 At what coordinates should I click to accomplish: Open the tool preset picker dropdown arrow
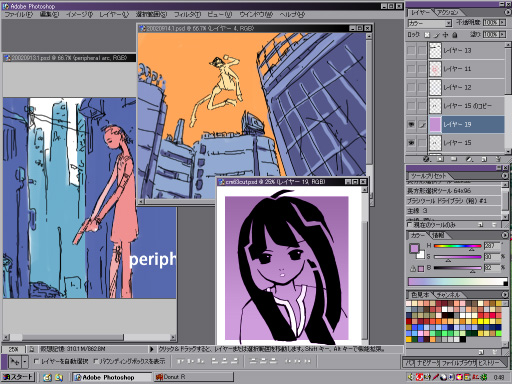coord(25,361)
